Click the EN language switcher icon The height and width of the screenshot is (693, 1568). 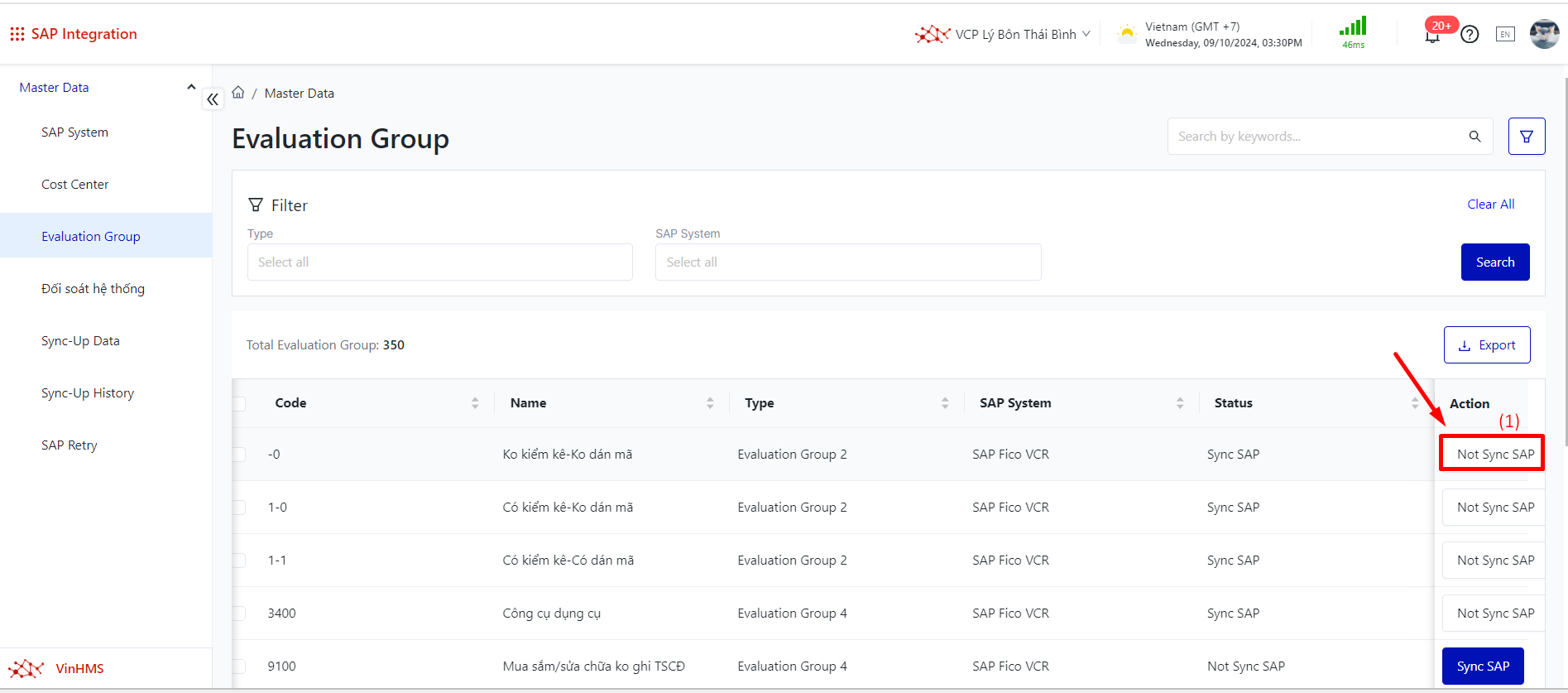(1505, 35)
